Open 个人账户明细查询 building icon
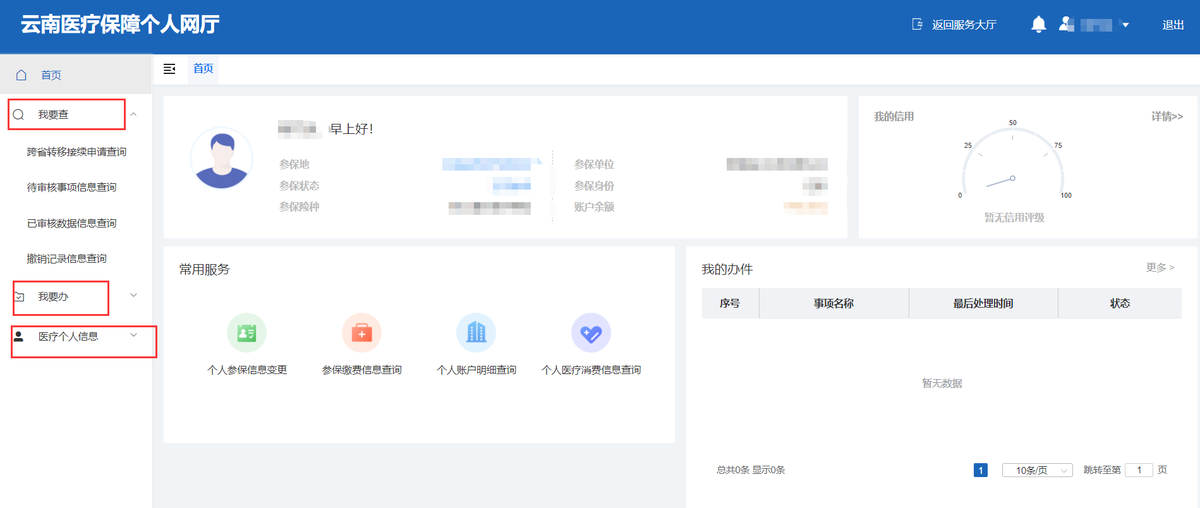The width and height of the screenshot is (1200, 508). 475,333
